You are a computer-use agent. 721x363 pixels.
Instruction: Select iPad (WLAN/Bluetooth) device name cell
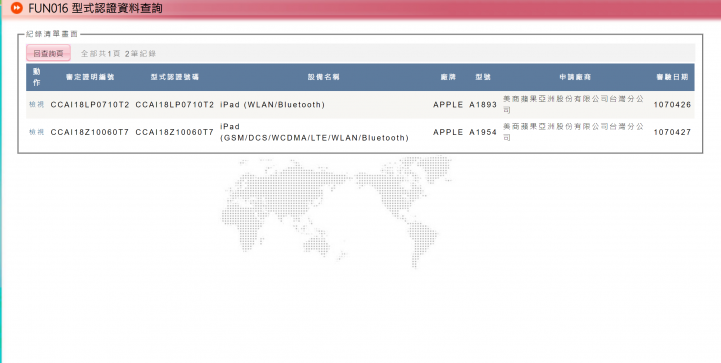[272, 104]
